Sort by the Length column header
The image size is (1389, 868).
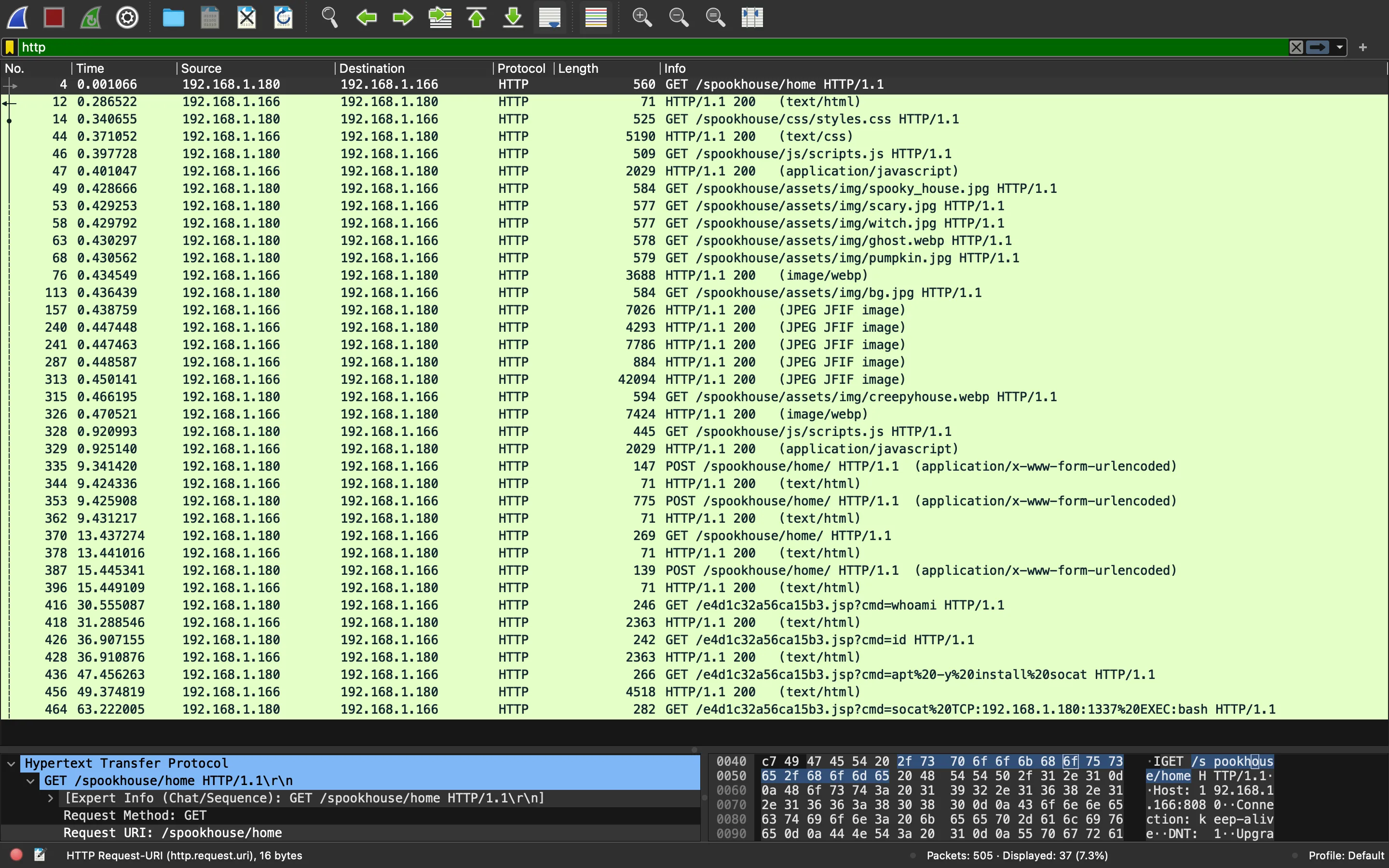tap(607, 68)
